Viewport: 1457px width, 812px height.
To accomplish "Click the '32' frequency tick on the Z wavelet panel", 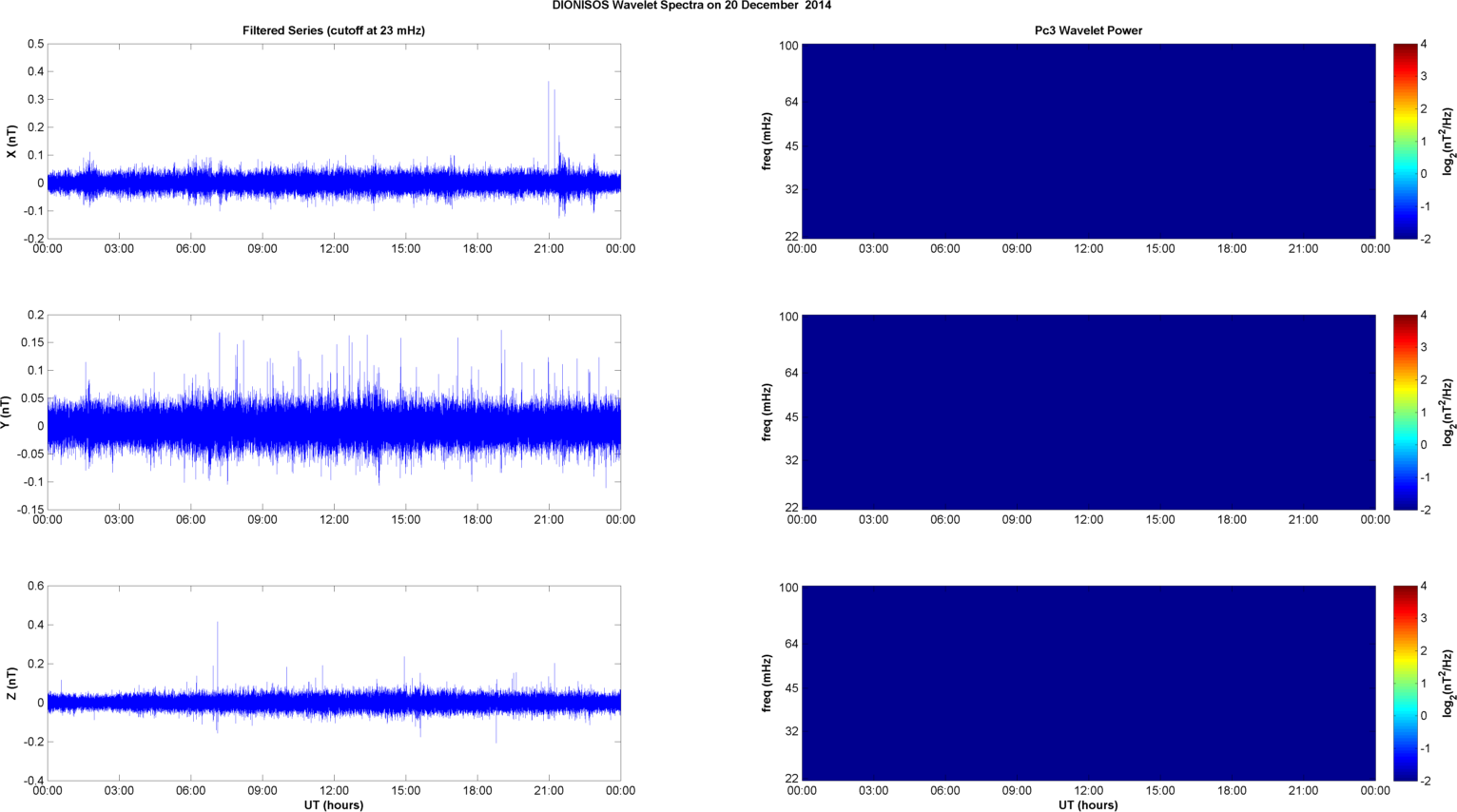I will click(x=791, y=731).
